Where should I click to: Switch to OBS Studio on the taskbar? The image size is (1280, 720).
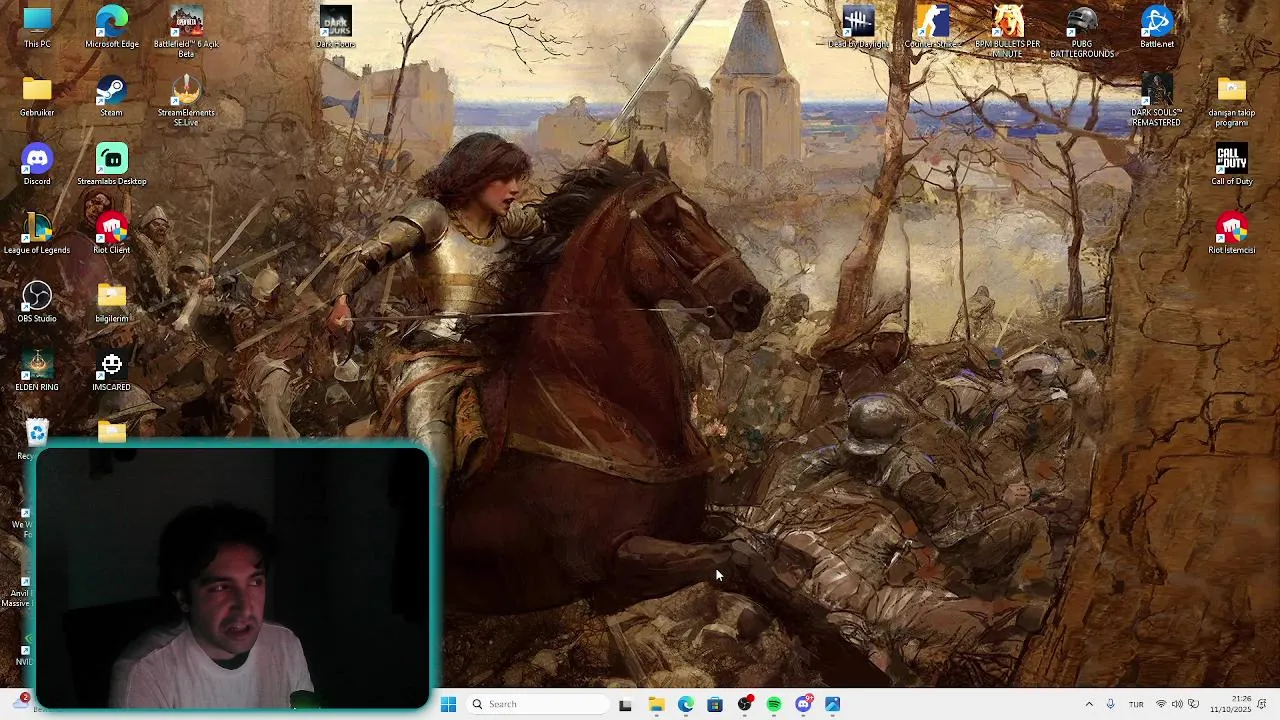pyautogui.click(x=744, y=704)
